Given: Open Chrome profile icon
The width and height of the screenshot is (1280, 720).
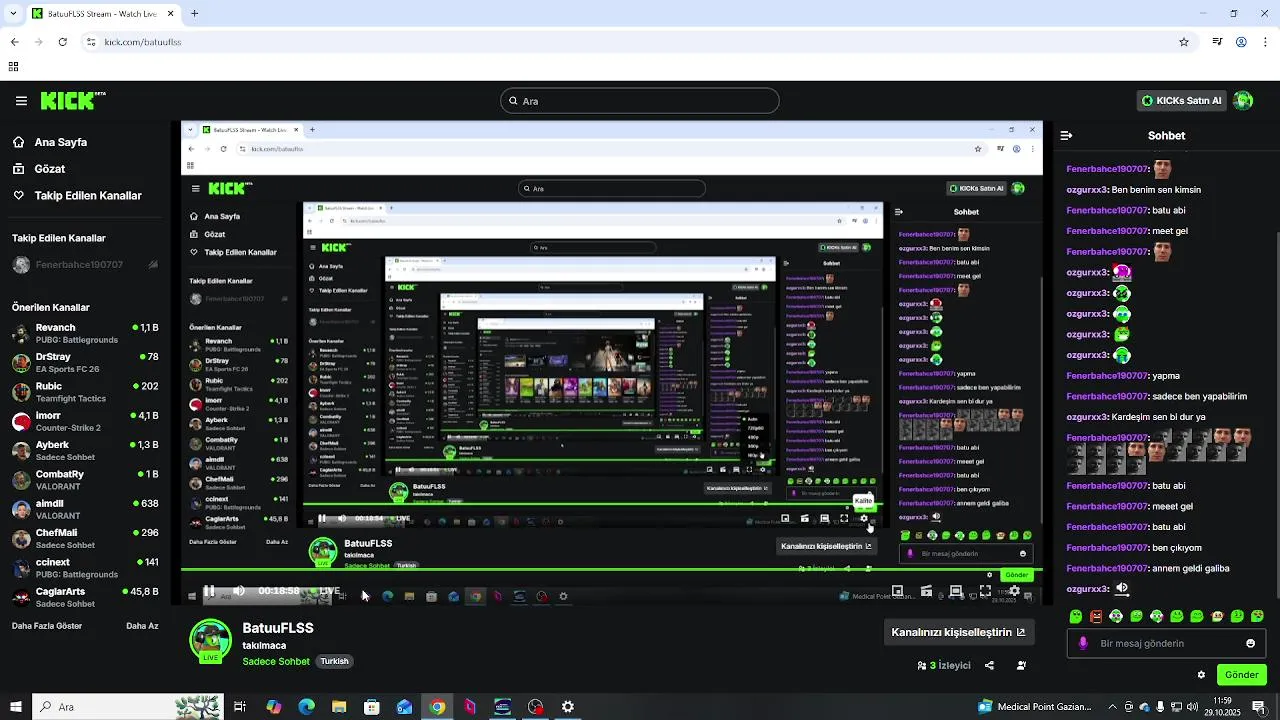Looking at the screenshot, I should 1241,42.
